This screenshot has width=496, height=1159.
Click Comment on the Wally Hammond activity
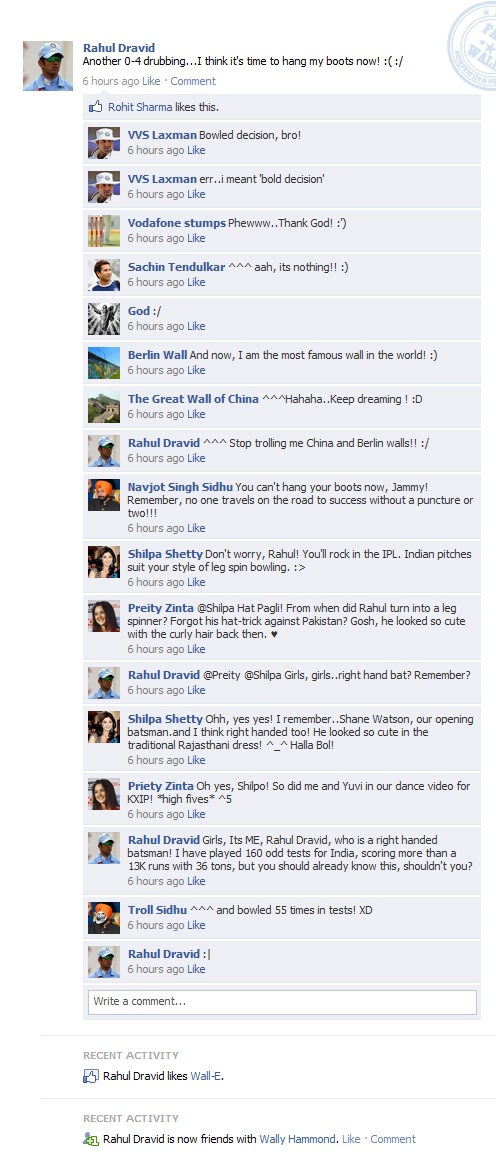click(x=393, y=1139)
